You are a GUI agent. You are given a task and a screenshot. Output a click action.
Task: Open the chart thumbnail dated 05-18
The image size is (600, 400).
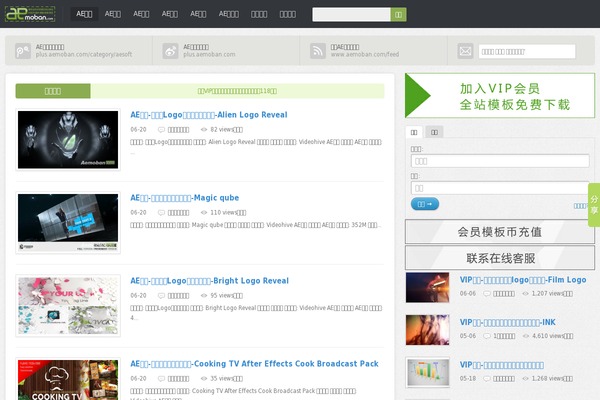click(x=427, y=372)
